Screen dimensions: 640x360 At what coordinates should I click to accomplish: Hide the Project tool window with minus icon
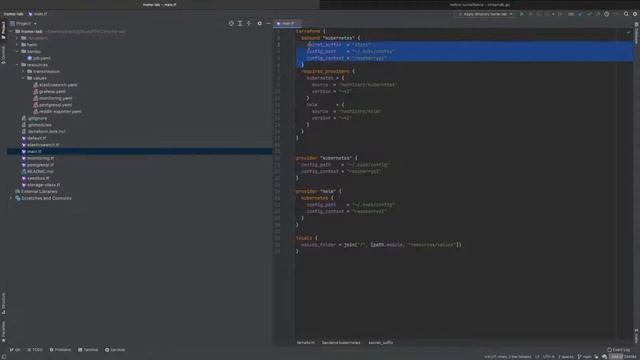point(268,23)
